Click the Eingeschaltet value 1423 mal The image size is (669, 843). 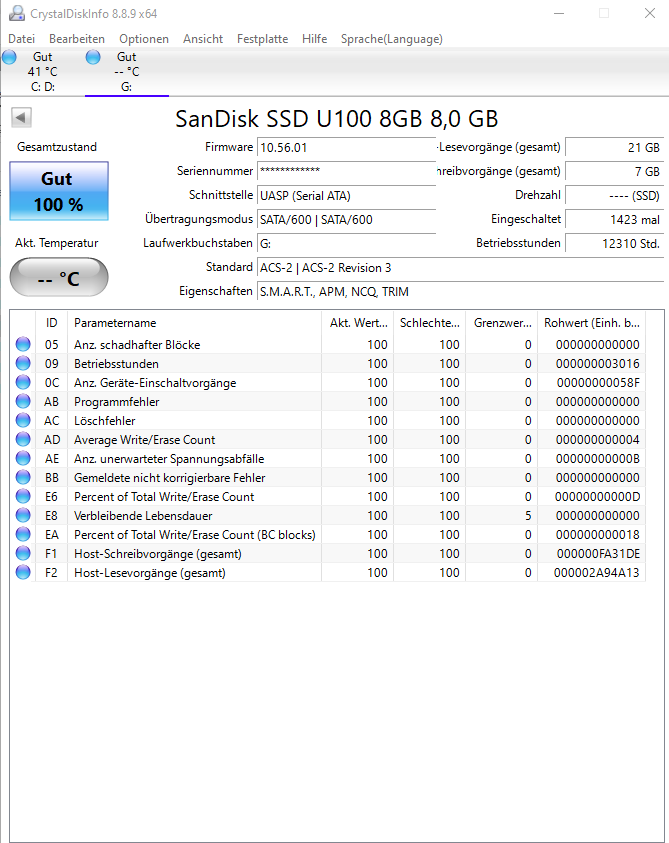615,219
